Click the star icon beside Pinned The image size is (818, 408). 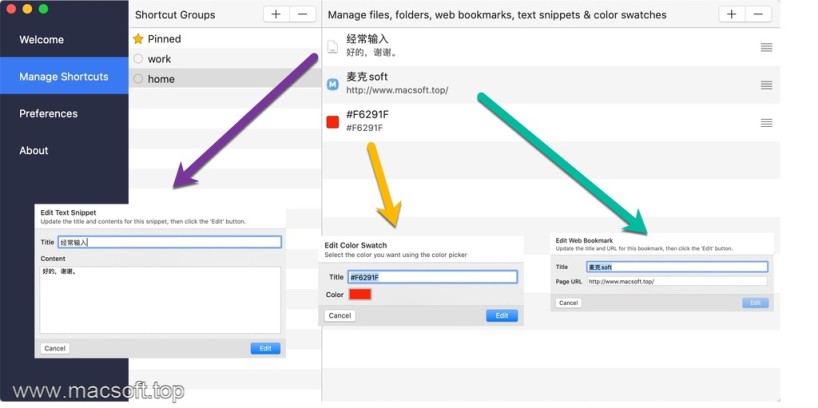(138, 39)
